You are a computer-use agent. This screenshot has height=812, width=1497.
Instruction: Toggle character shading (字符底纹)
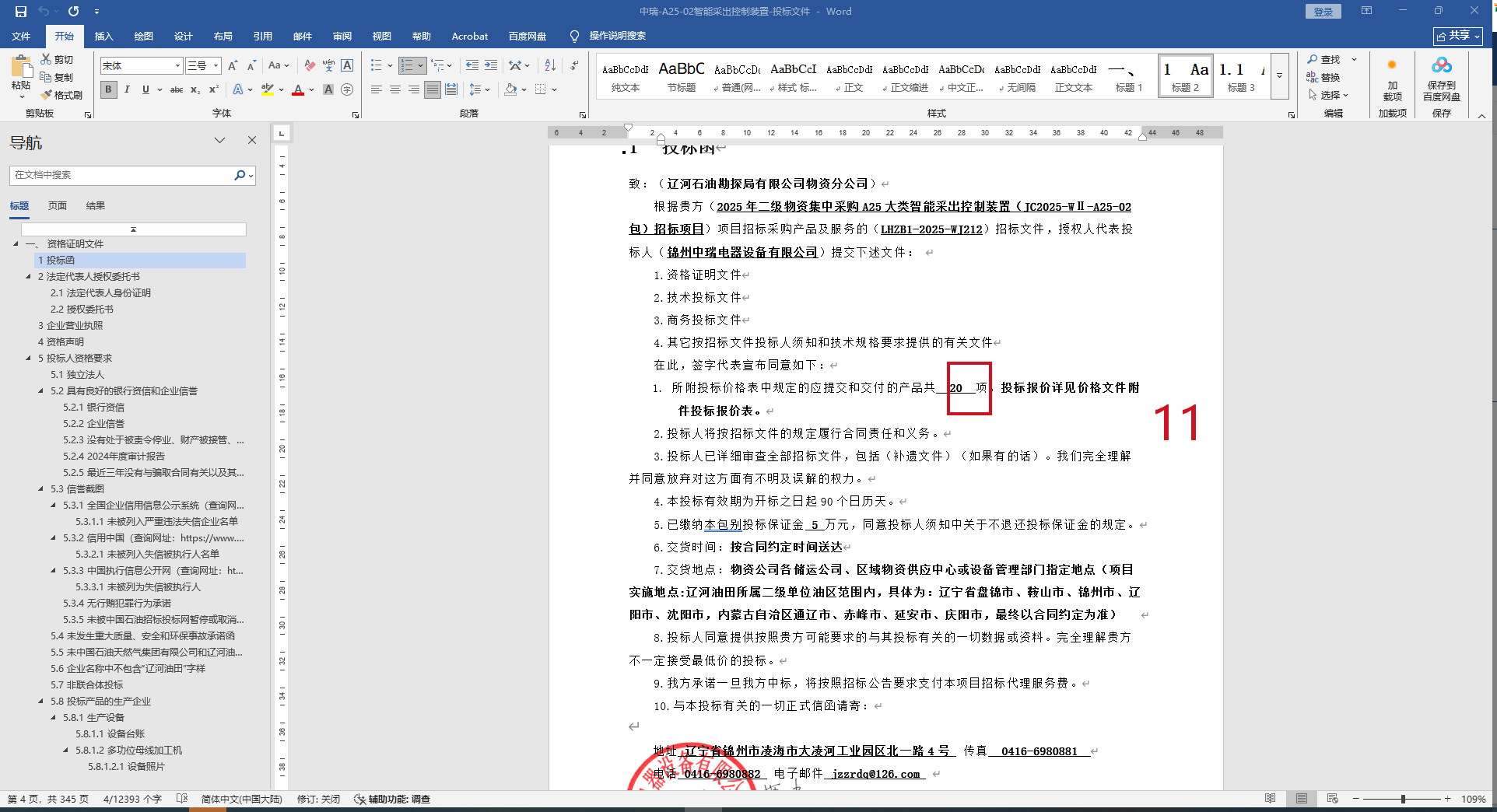point(328,90)
